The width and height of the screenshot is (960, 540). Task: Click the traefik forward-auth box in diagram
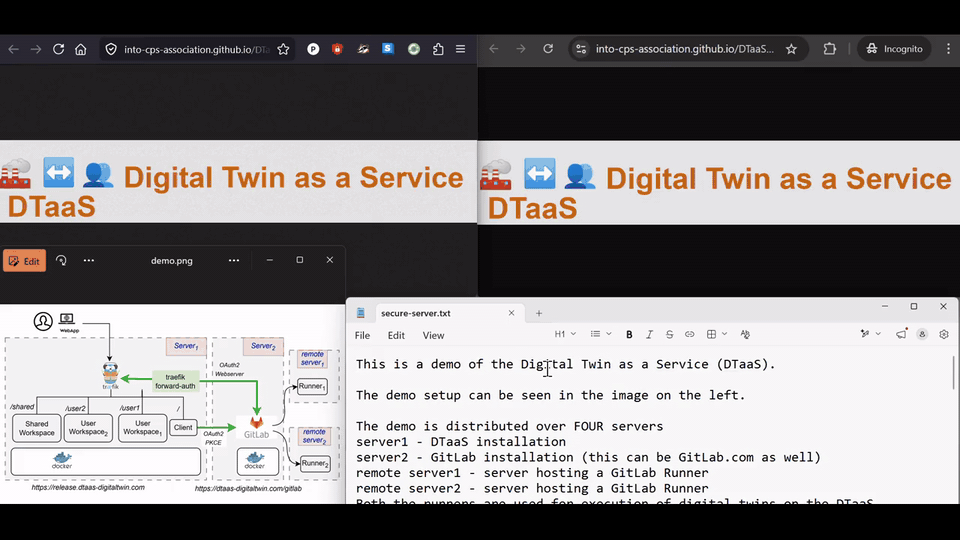tap(175, 381)
